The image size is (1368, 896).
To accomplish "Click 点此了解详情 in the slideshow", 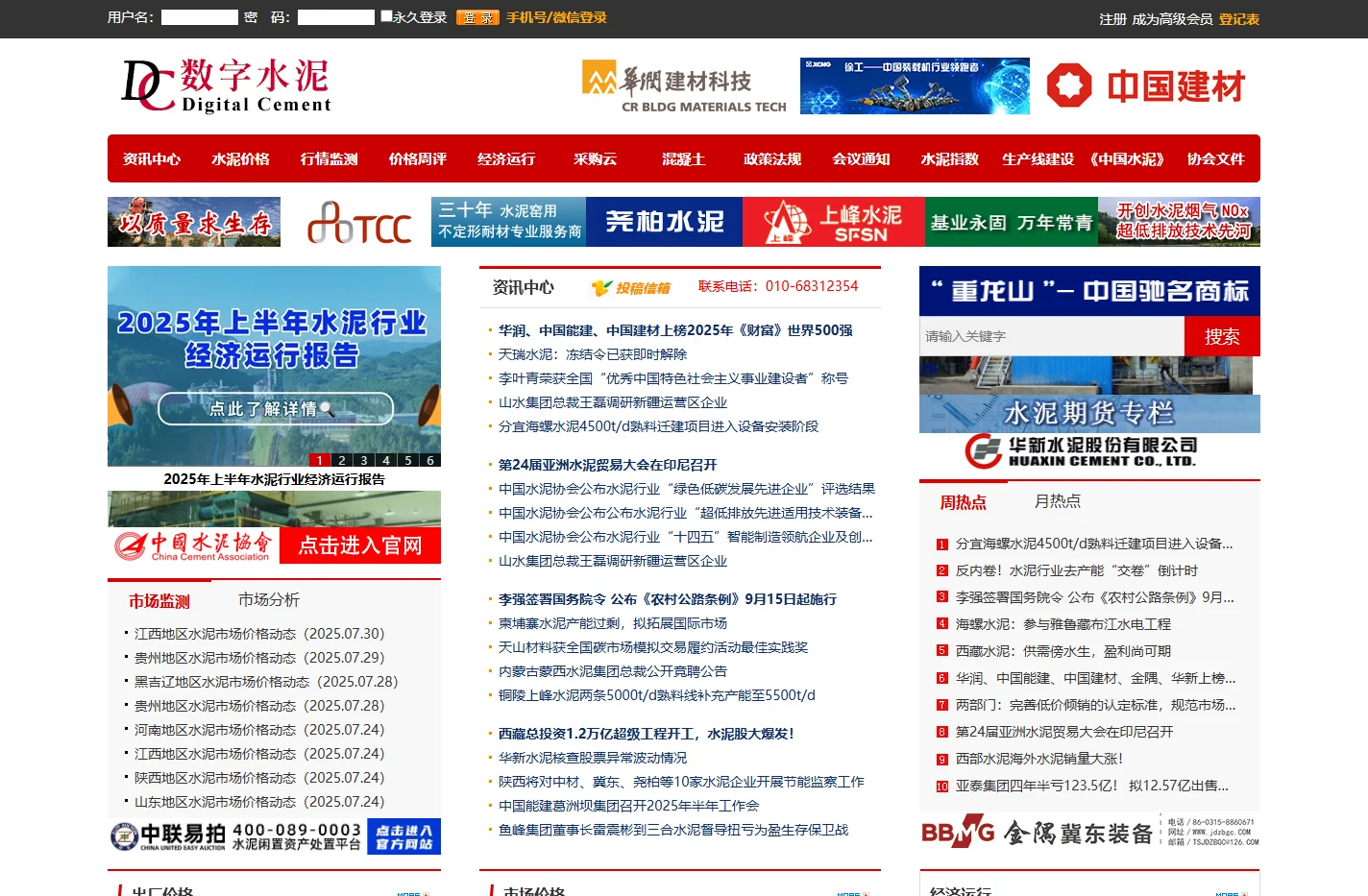I will [x=275, y=409].
